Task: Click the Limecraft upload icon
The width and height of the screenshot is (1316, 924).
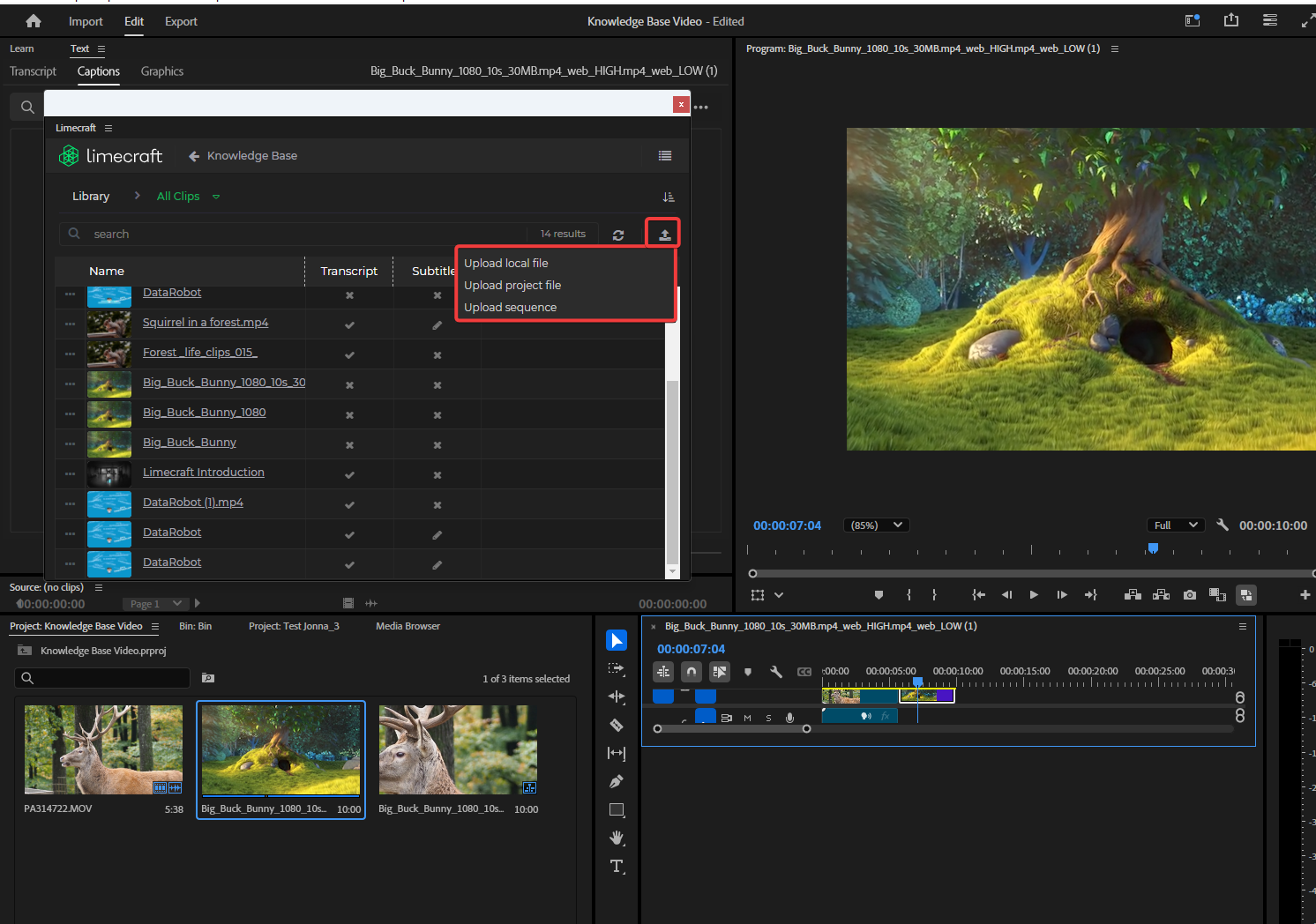Action: point(664,235)
